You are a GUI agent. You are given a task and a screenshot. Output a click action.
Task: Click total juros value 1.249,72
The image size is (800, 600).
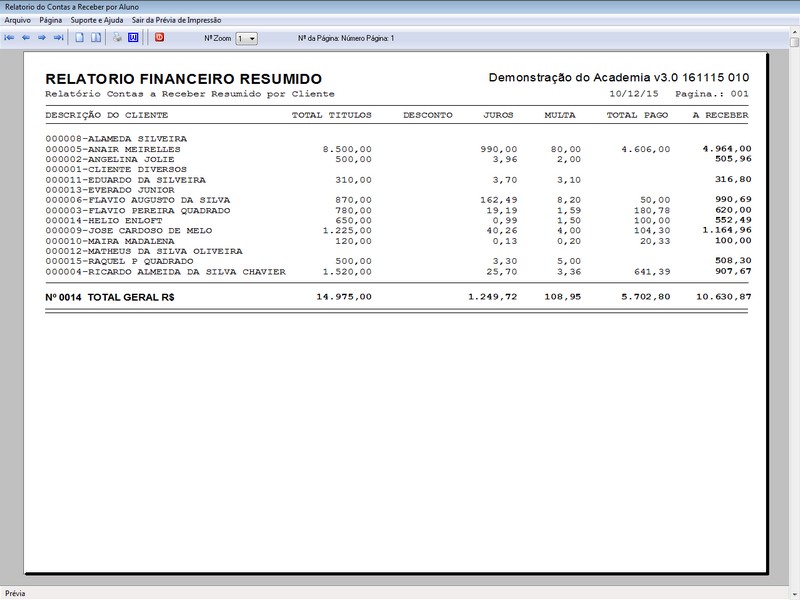tap(493, 297)
